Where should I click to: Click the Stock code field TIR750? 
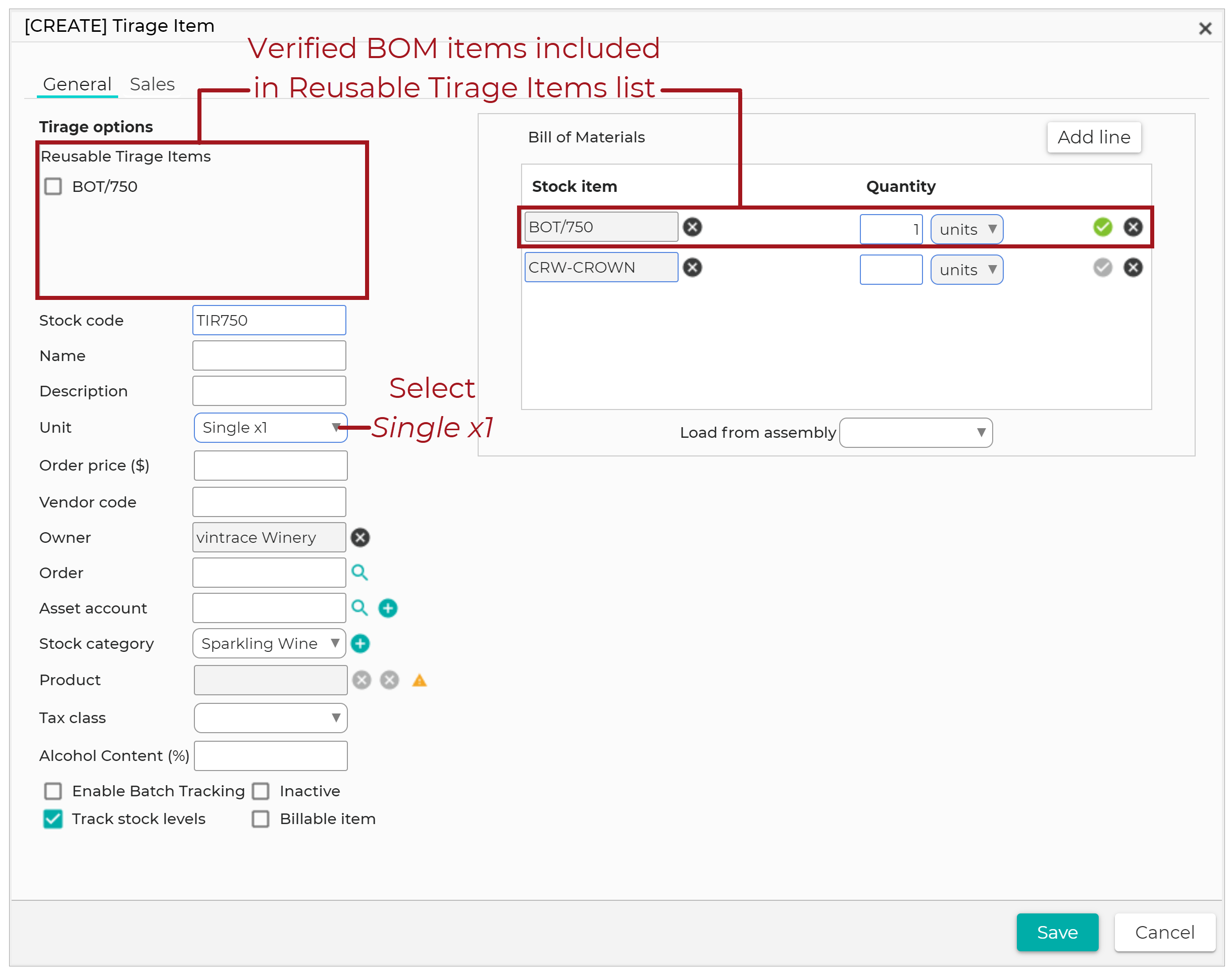pyautogui.click(x=269, y=320)
